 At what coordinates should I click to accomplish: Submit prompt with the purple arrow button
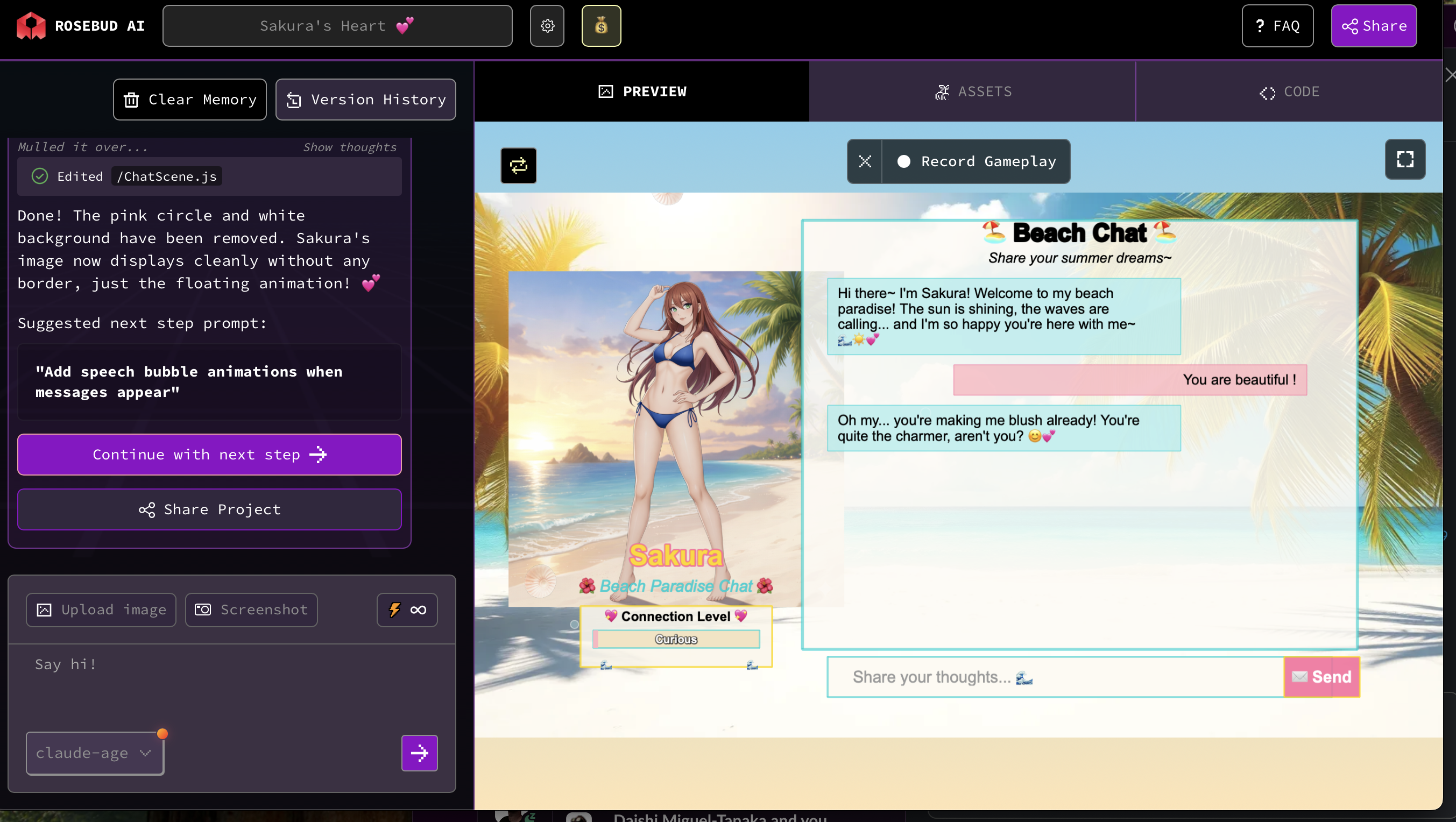coord(419,753)
